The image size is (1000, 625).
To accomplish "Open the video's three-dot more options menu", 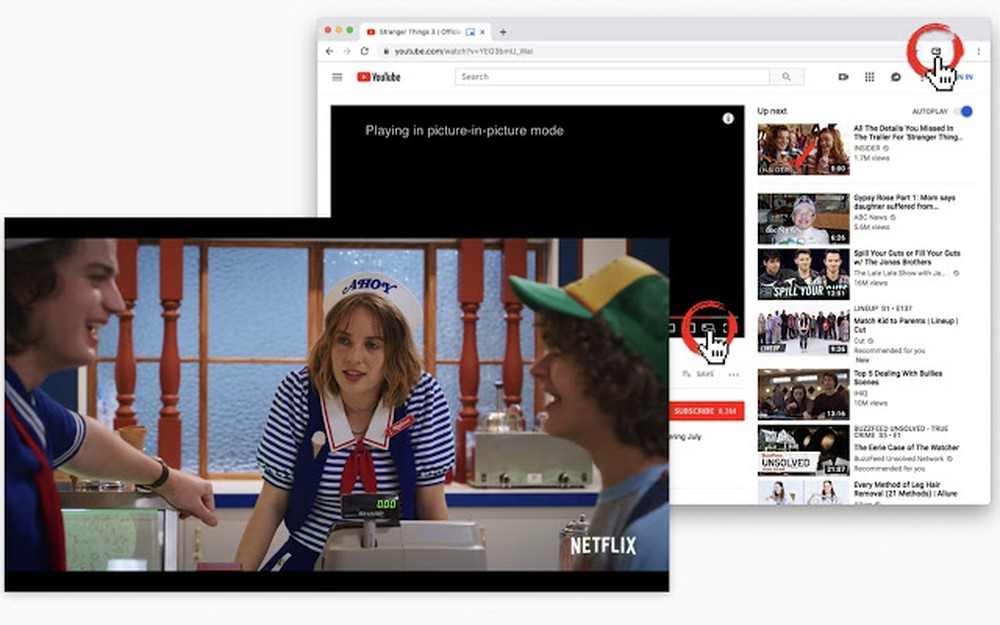I will (733, 374).
